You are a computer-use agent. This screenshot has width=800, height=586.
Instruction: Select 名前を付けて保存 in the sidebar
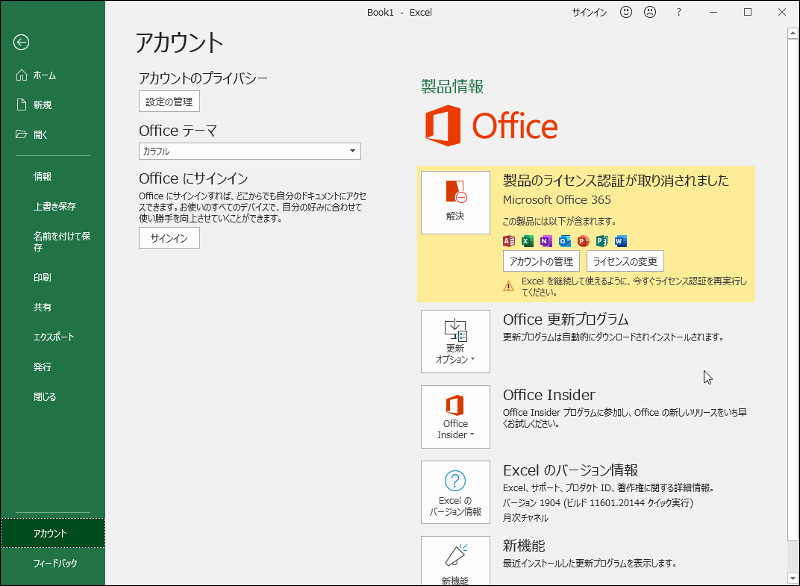pyautogui.click(x=53, y=242)
